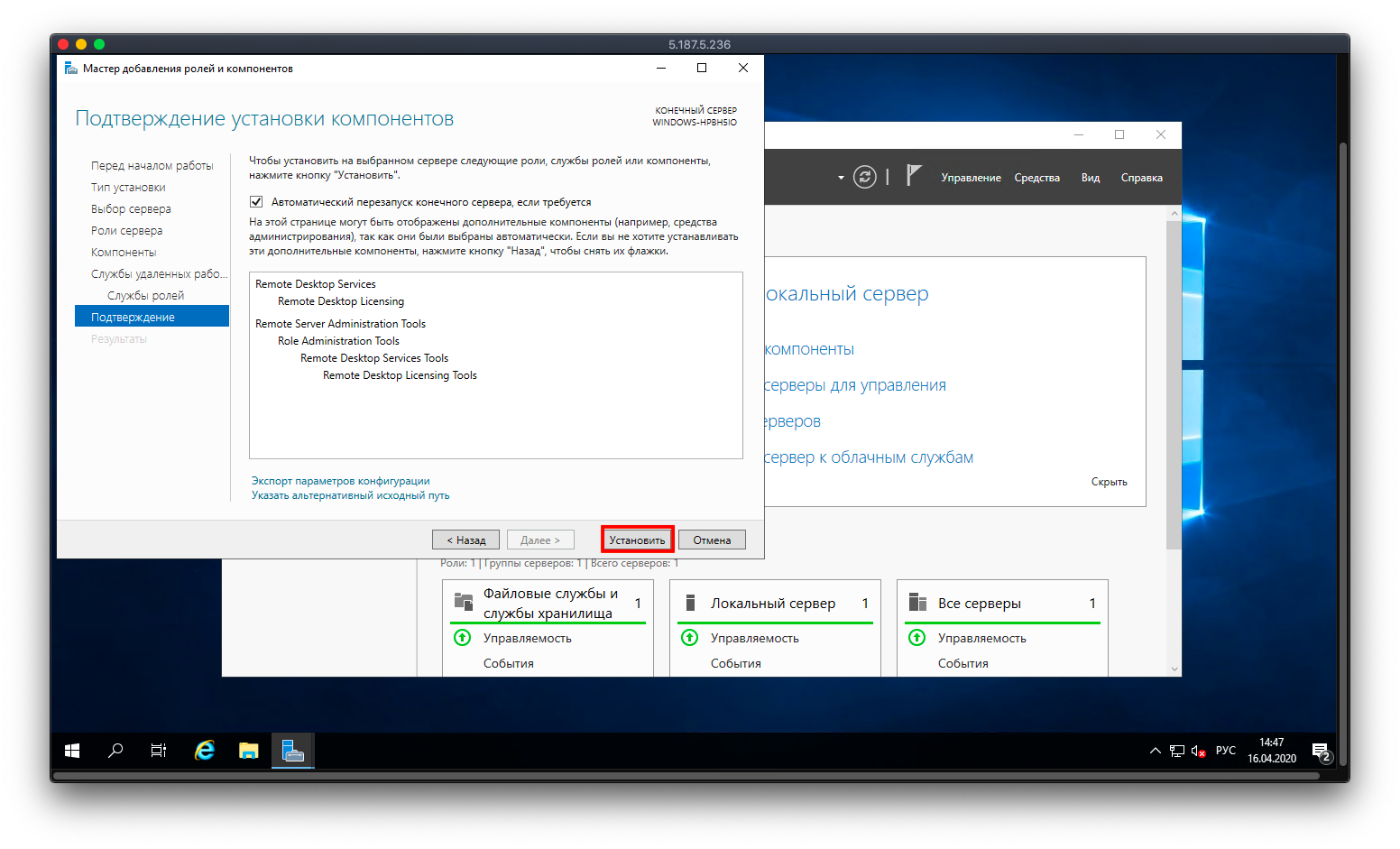Image resolution: width=1400 pixels, height=849 pixels.
Task: Open Локальный сервер tile header
Action: pyautogui.click(x=773, y=604)
